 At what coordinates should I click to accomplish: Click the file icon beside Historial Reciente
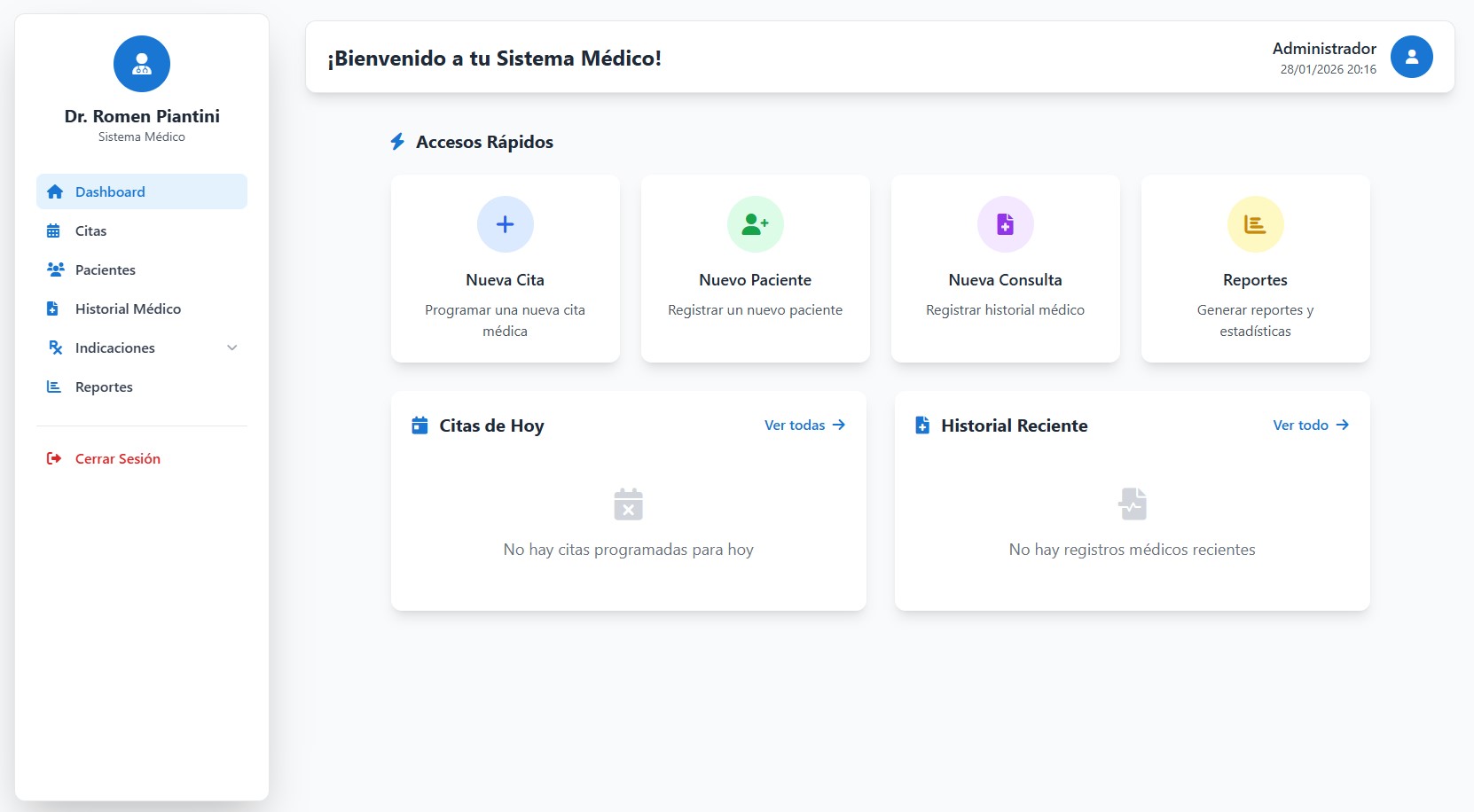coord(922,426)
